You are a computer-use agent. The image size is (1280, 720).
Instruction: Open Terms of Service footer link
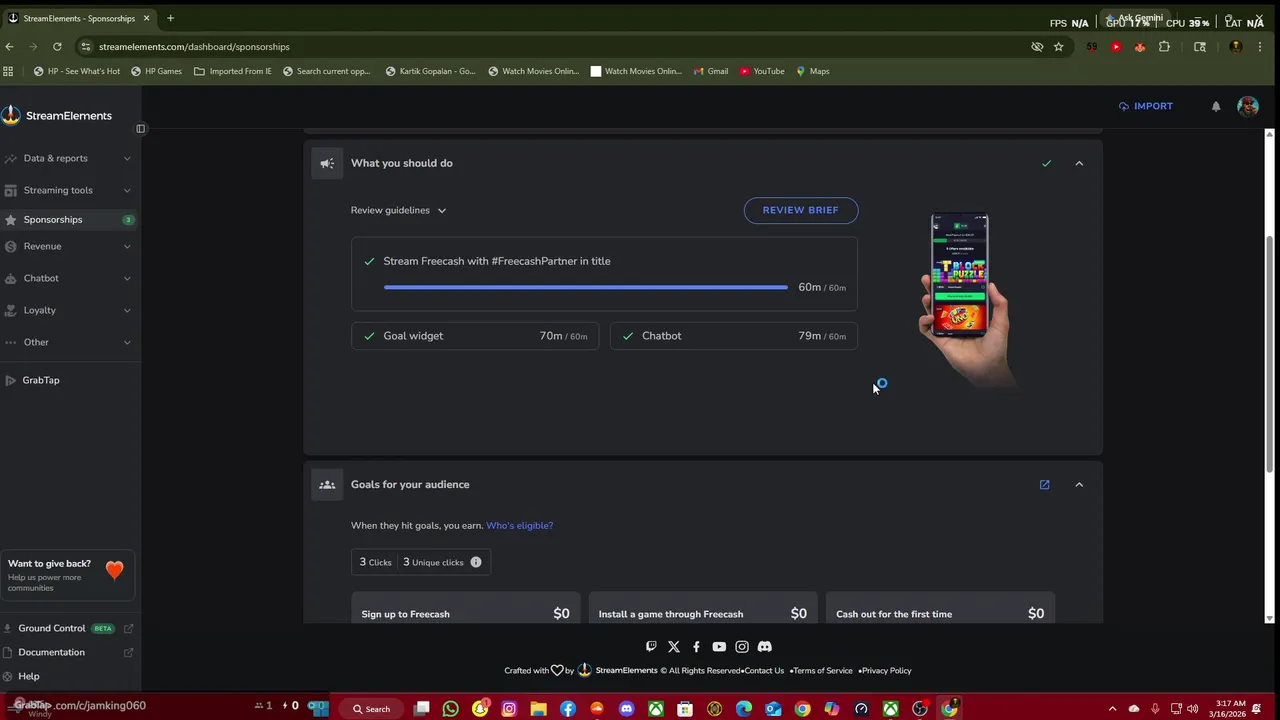click(x=823, y=671)
